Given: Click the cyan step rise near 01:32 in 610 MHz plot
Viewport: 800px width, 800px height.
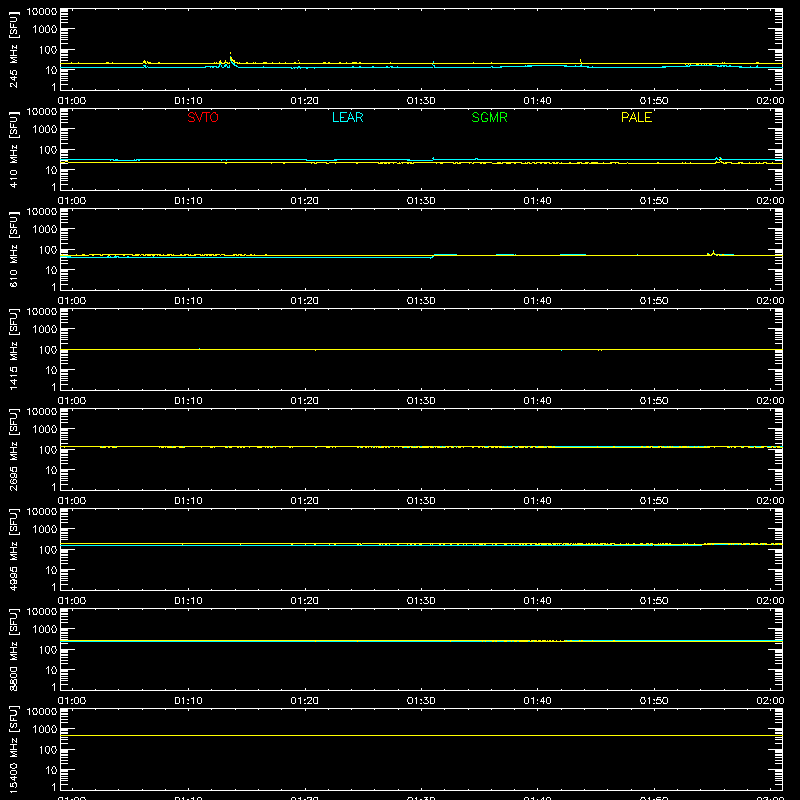Looking at the screenshot, I should [x=433, y=256].
